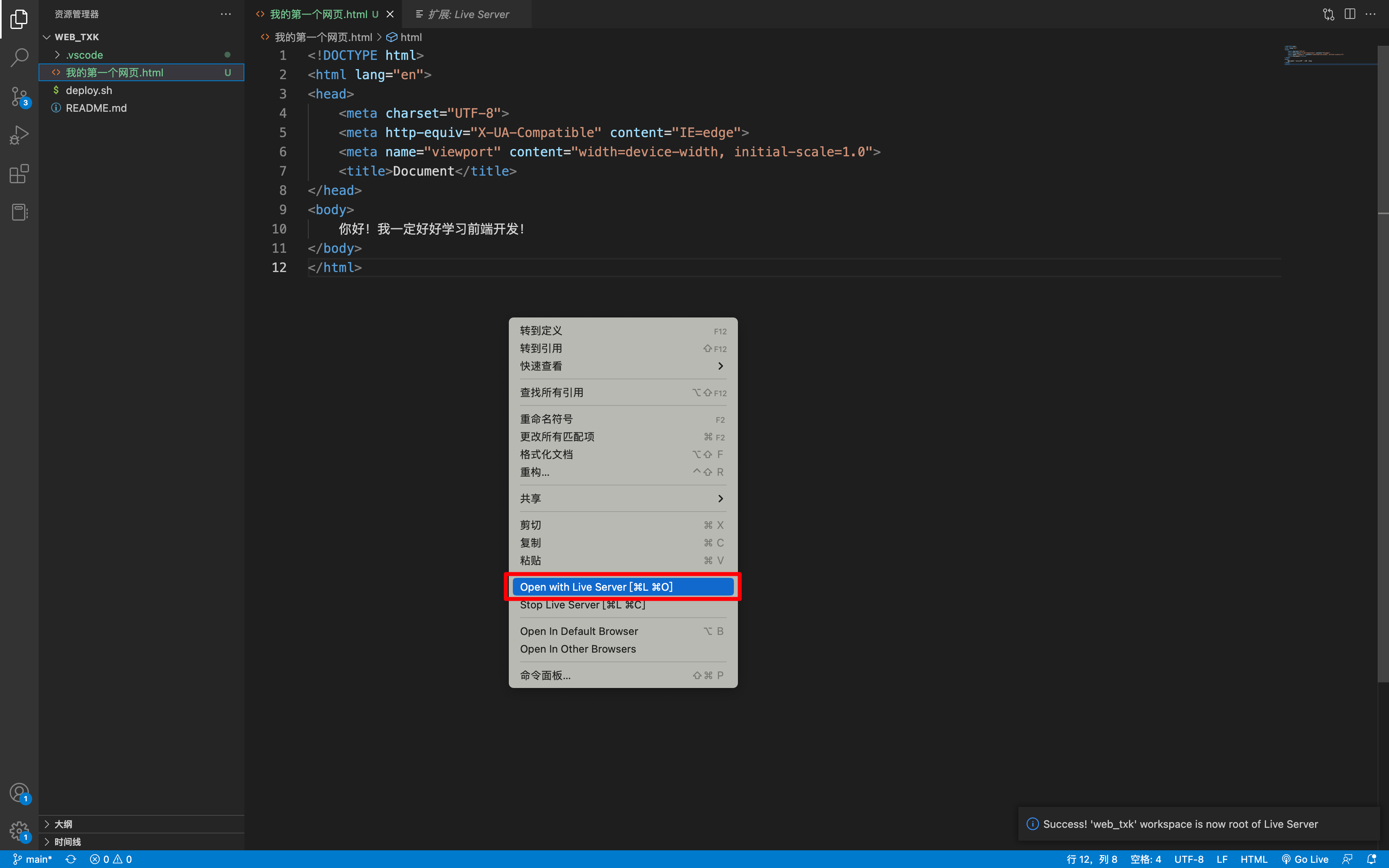Open README.md in the explorer
The width and height of the screenshot is (1389, 868).
(141, 108)
